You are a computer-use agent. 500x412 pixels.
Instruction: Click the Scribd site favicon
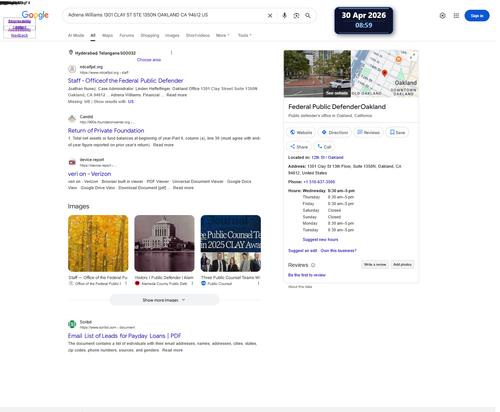click(x=72, y=324)
